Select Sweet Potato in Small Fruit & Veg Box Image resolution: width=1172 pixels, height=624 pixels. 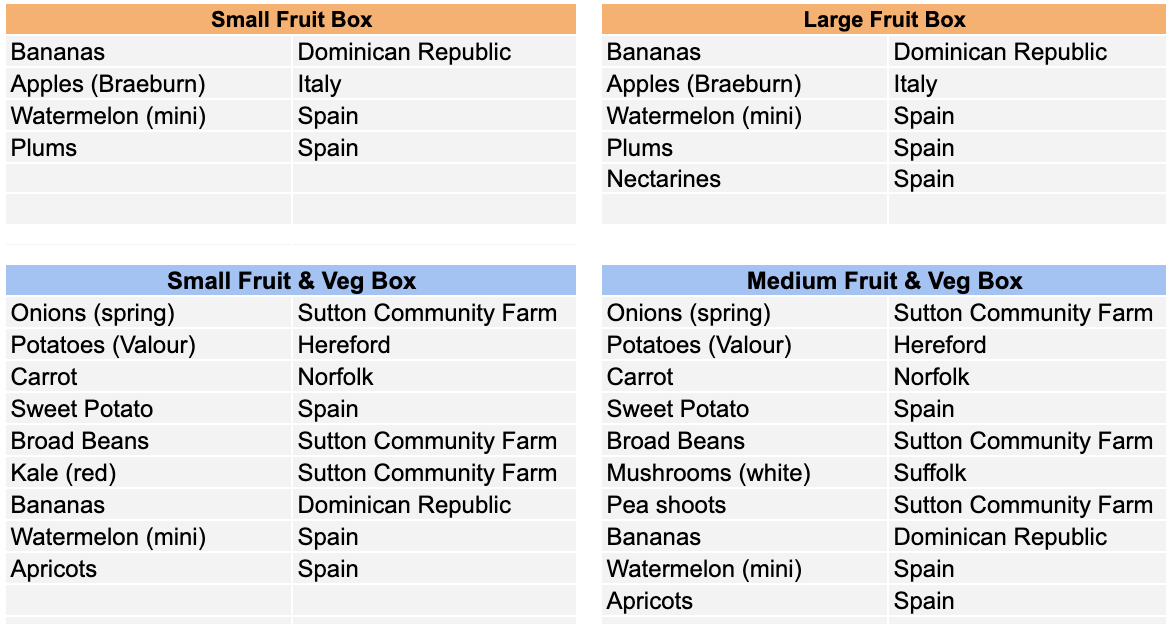149,410
